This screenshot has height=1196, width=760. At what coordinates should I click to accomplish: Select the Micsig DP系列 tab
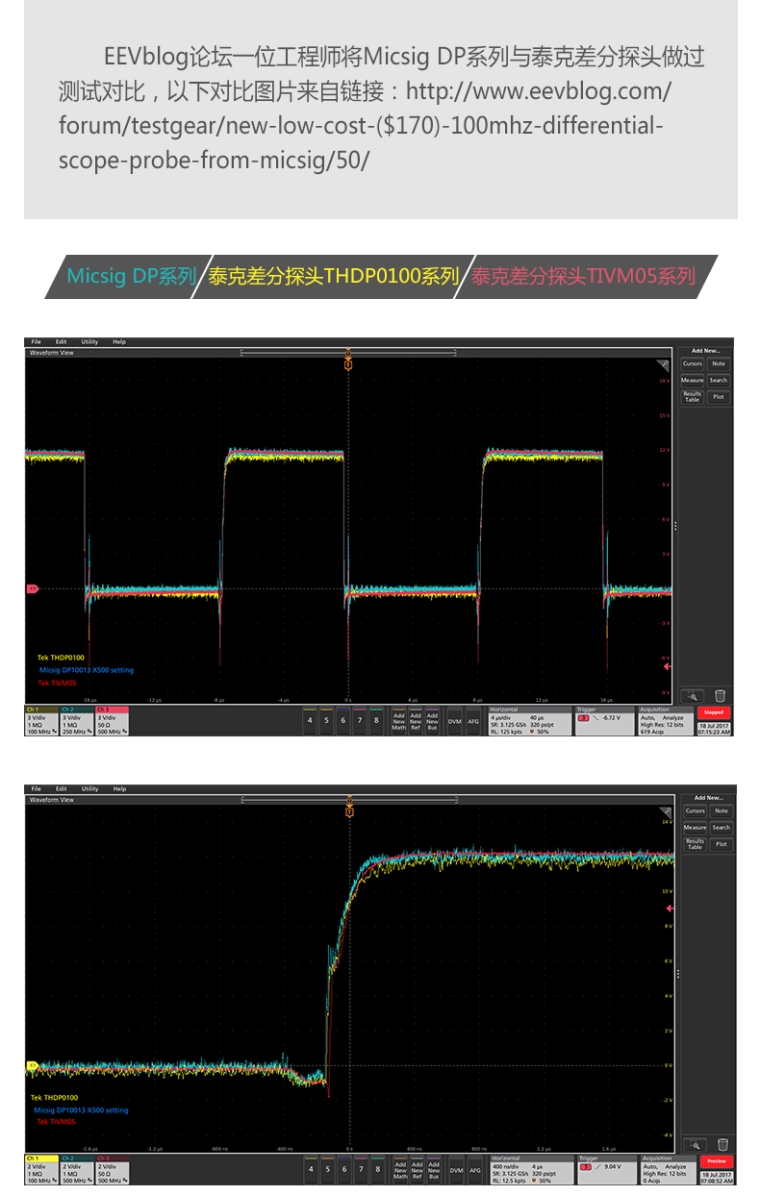pyautogui.click(x=130, y=277)
